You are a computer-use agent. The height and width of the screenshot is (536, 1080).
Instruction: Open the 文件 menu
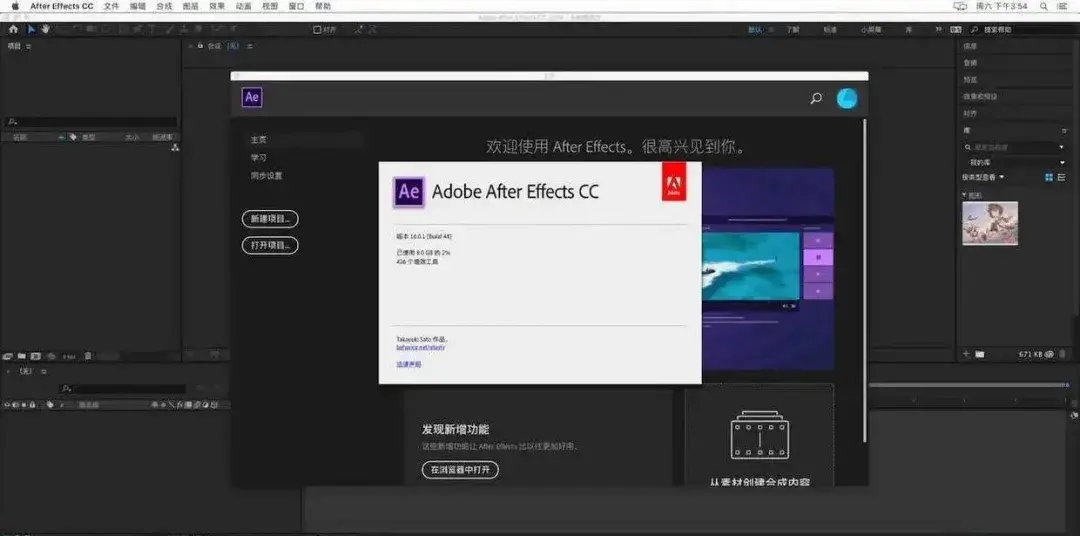point(111,6)
